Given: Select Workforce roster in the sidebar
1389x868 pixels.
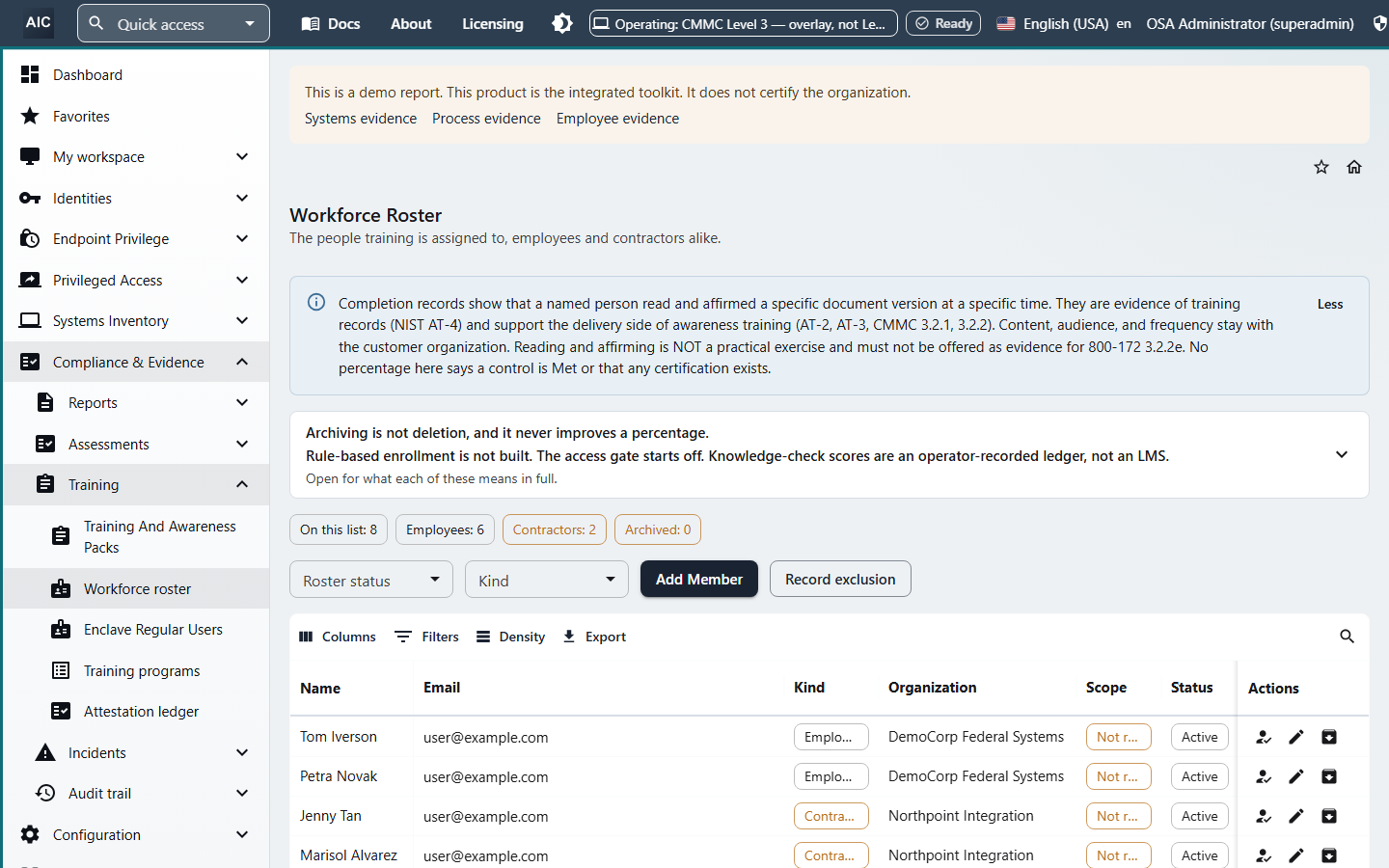Looking at the screenshot, I should [136, 588].
